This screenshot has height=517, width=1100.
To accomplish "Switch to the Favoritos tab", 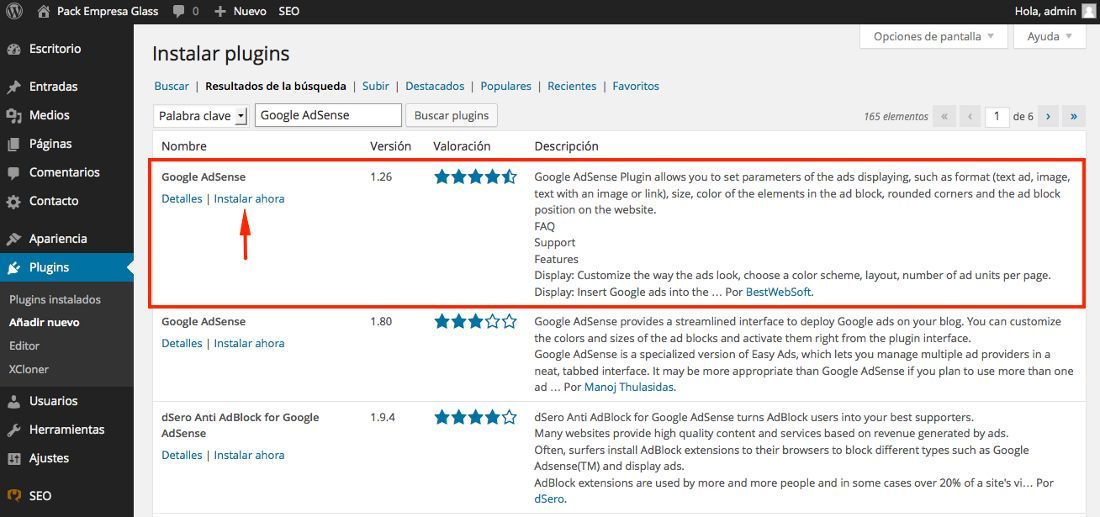I will pyautogui.click(x=636, y=86).
